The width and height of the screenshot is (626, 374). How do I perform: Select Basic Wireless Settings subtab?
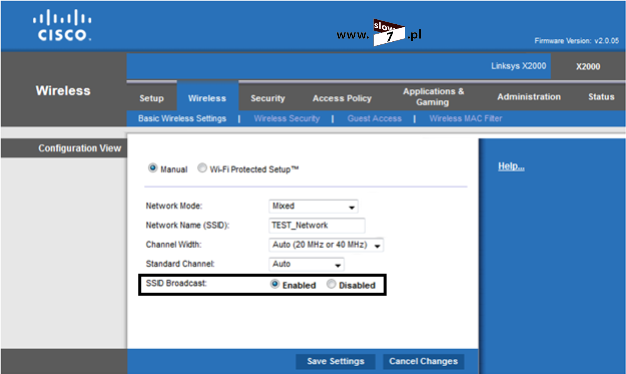[182, 119]
